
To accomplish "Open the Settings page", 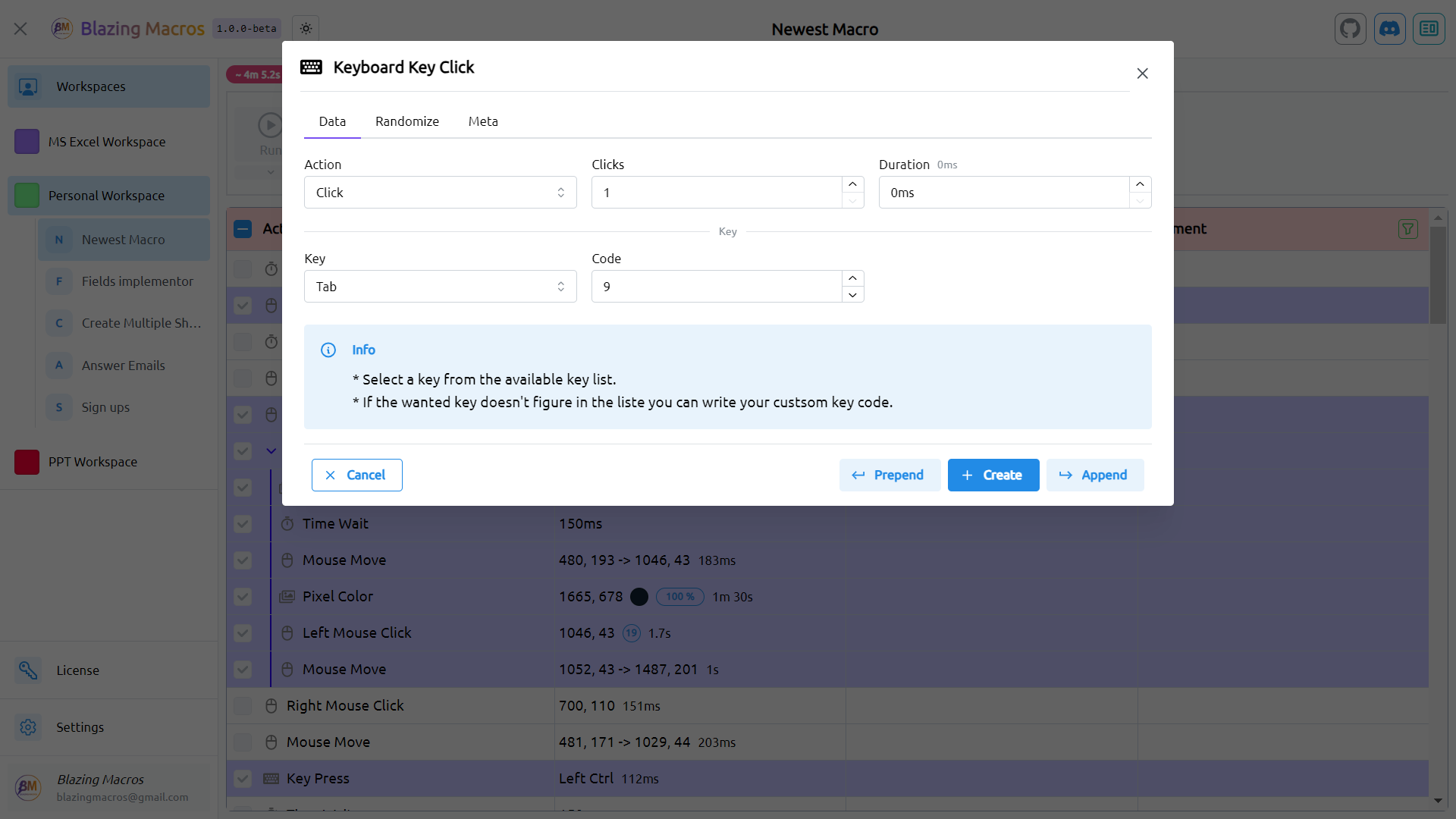I will point(109,727).
